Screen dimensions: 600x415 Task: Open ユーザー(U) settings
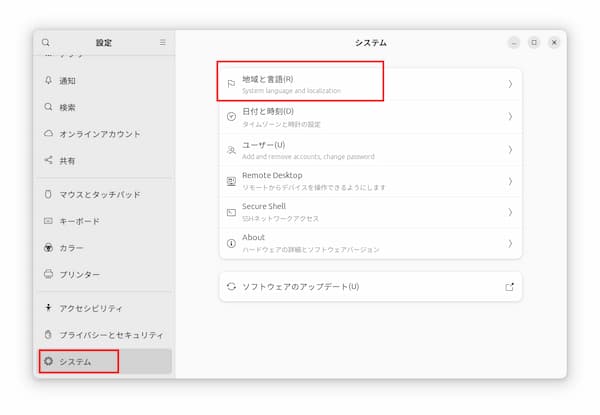point(370,150)
